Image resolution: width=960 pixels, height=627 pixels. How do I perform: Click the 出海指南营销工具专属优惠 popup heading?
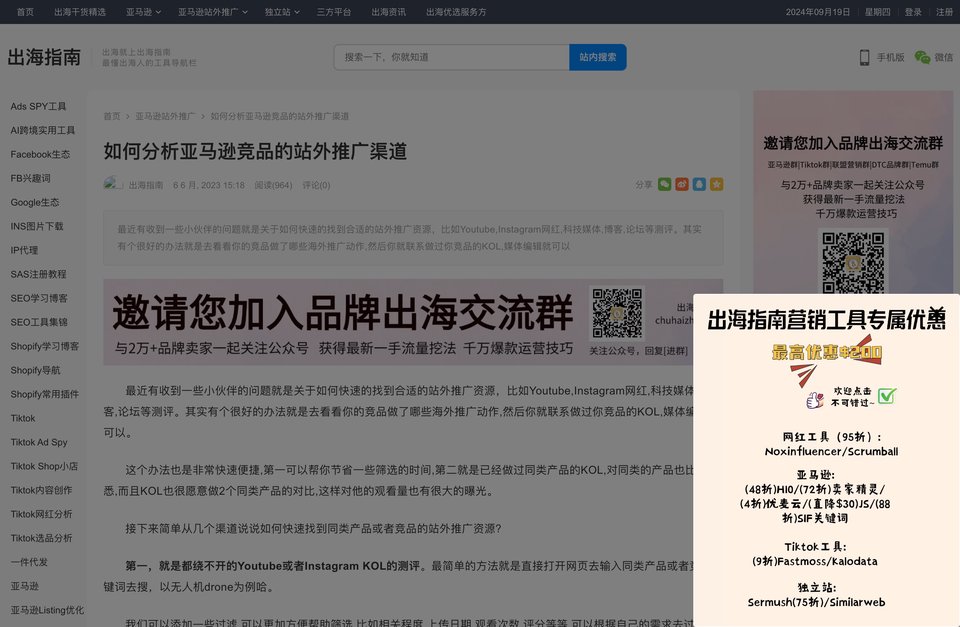coord(827,319)
